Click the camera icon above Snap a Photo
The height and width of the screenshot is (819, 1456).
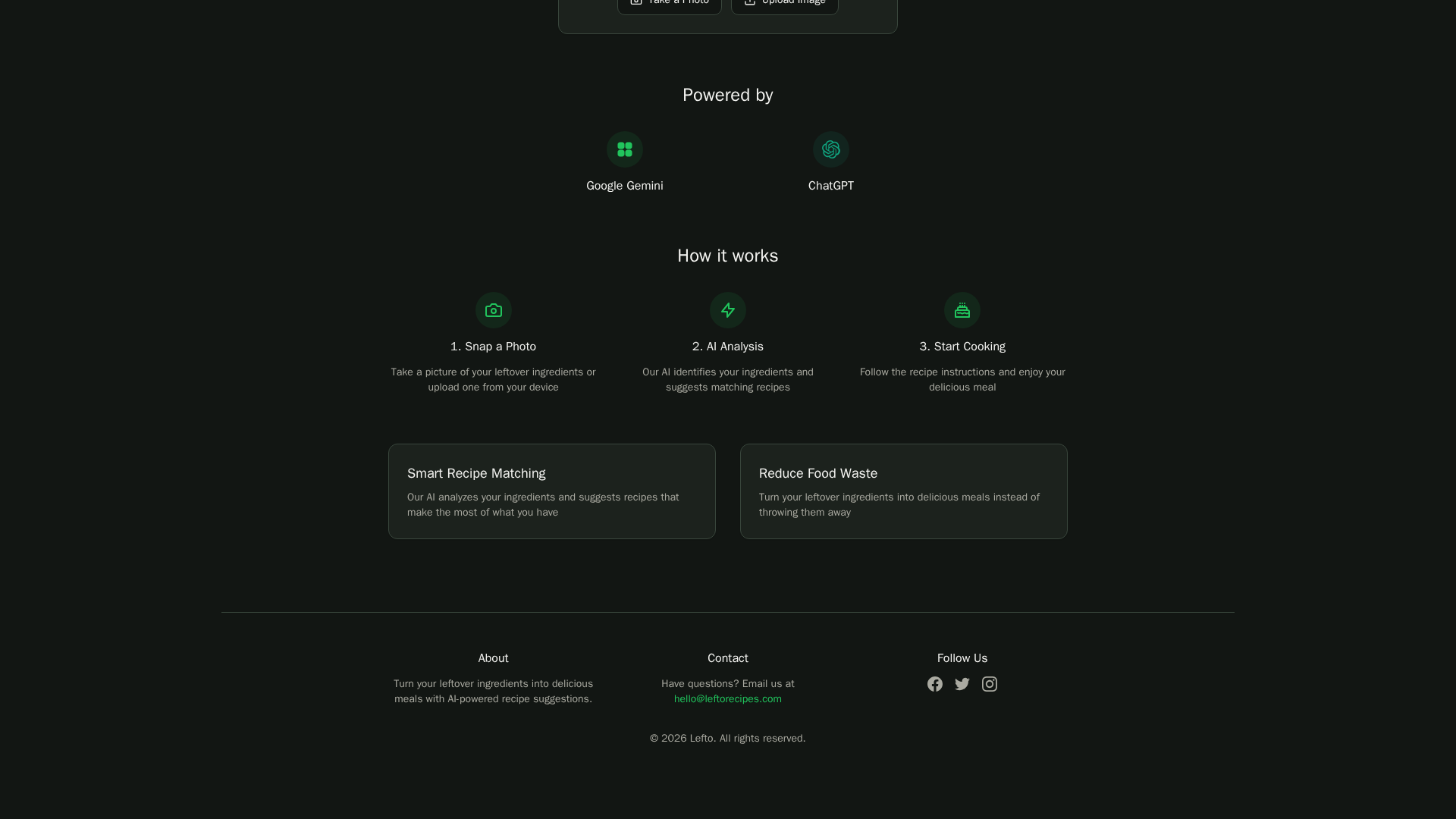click(x=493, y=310)
